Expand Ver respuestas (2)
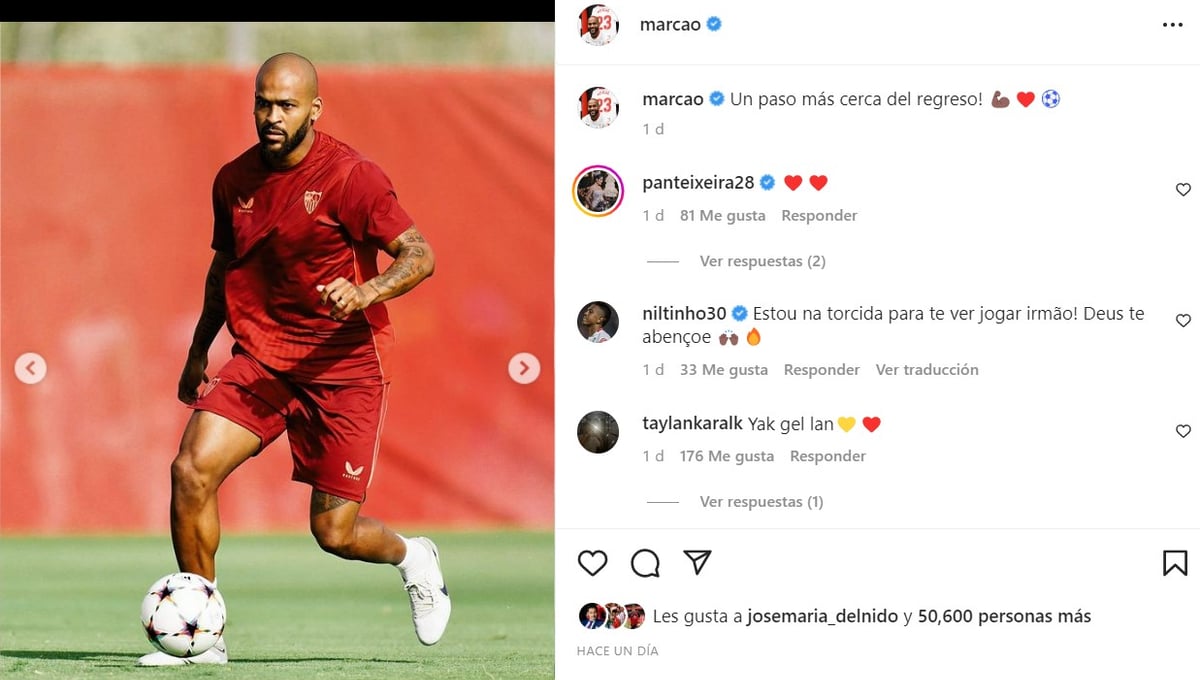Image resolution: width=1200 pixels, height=680 pixels. [x=762, y=261]
